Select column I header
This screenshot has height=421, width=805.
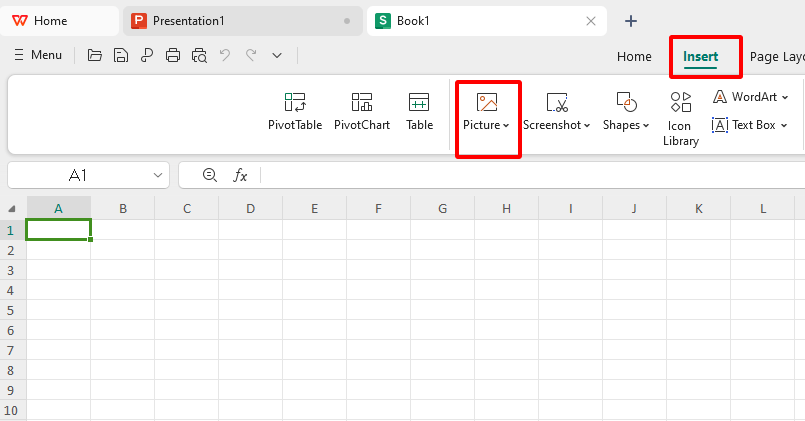coord(570,208)
